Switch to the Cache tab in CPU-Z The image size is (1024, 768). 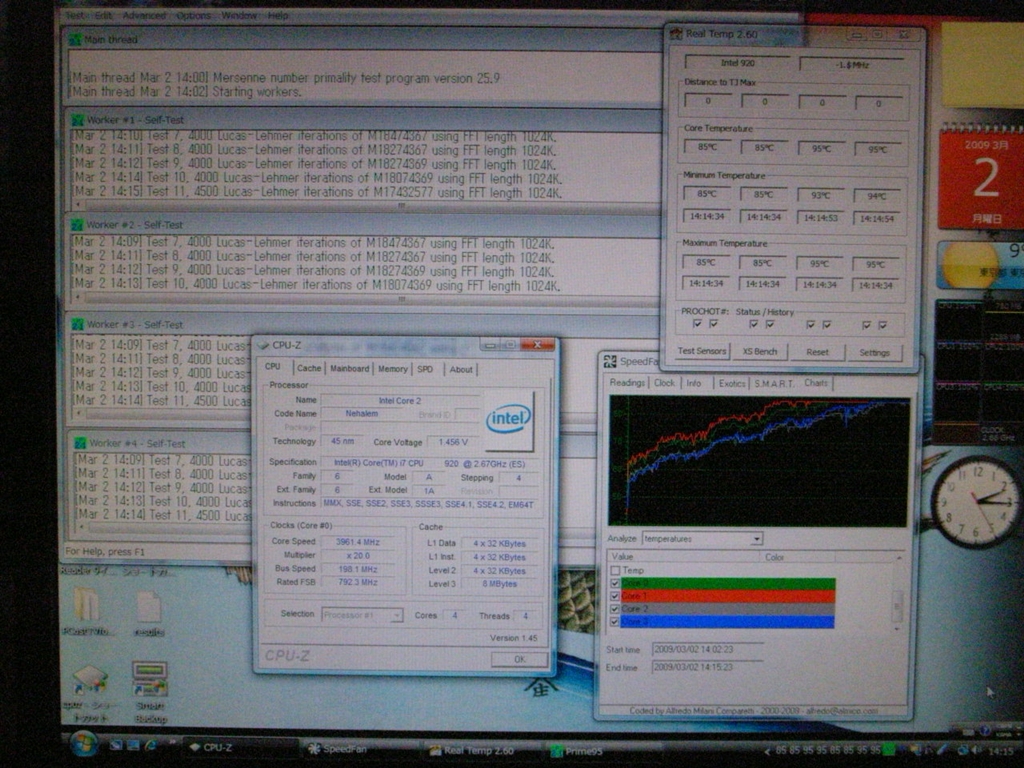[309, 368]
